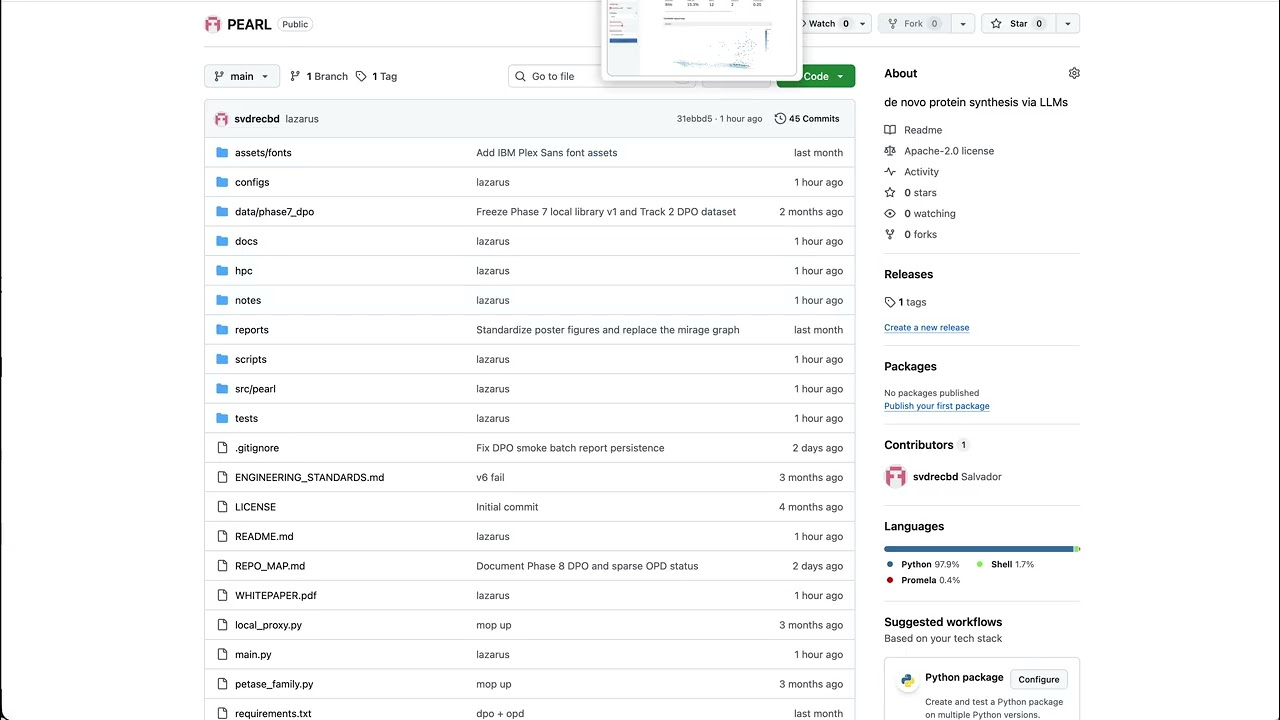Screen dimensions: 1280x720
Task: Open the README.md file
Action: point(264,537)
